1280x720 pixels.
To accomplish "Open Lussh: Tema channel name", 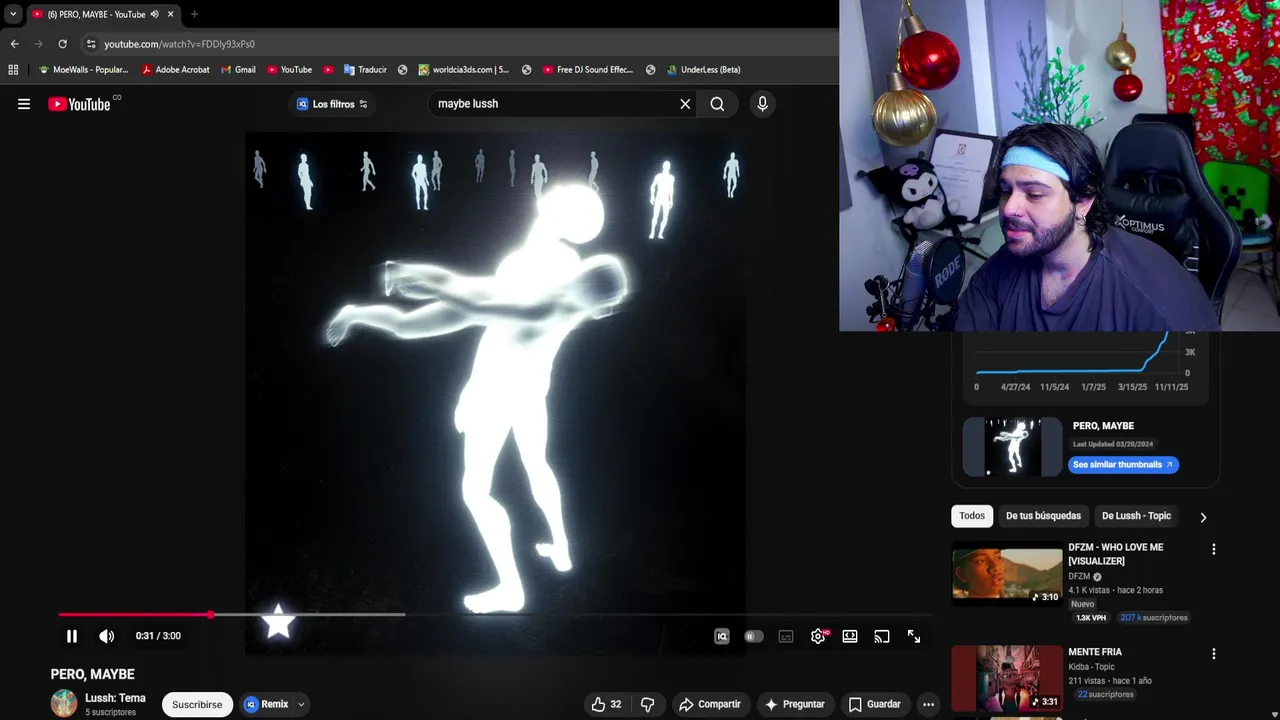I will [115, 698].
